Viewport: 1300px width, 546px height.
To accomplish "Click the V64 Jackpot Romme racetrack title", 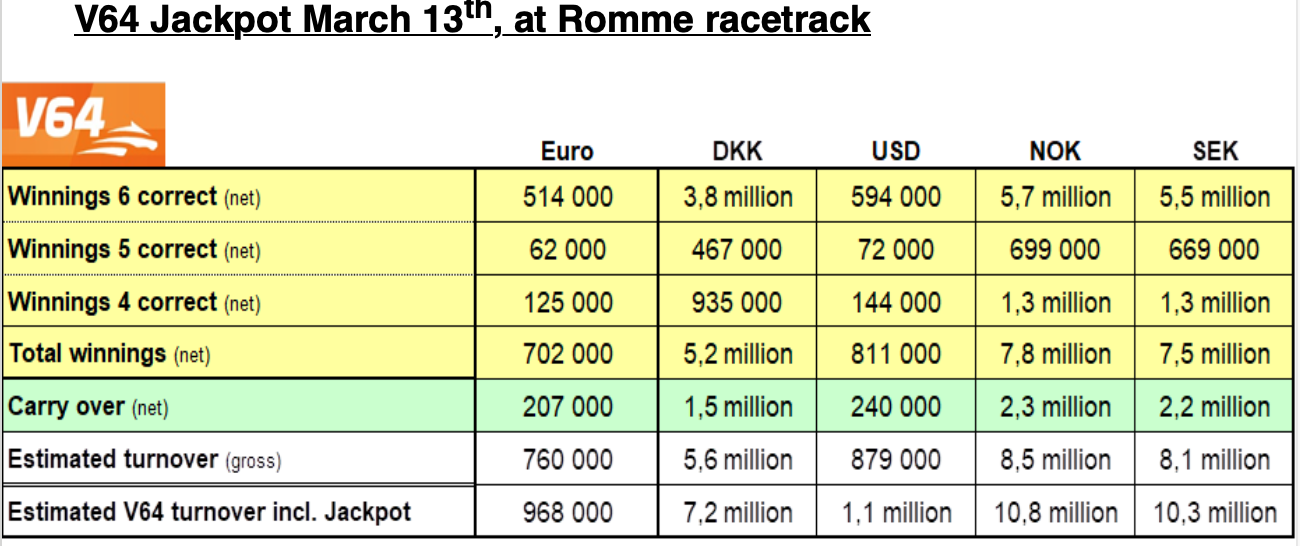I will pos(472,20).
